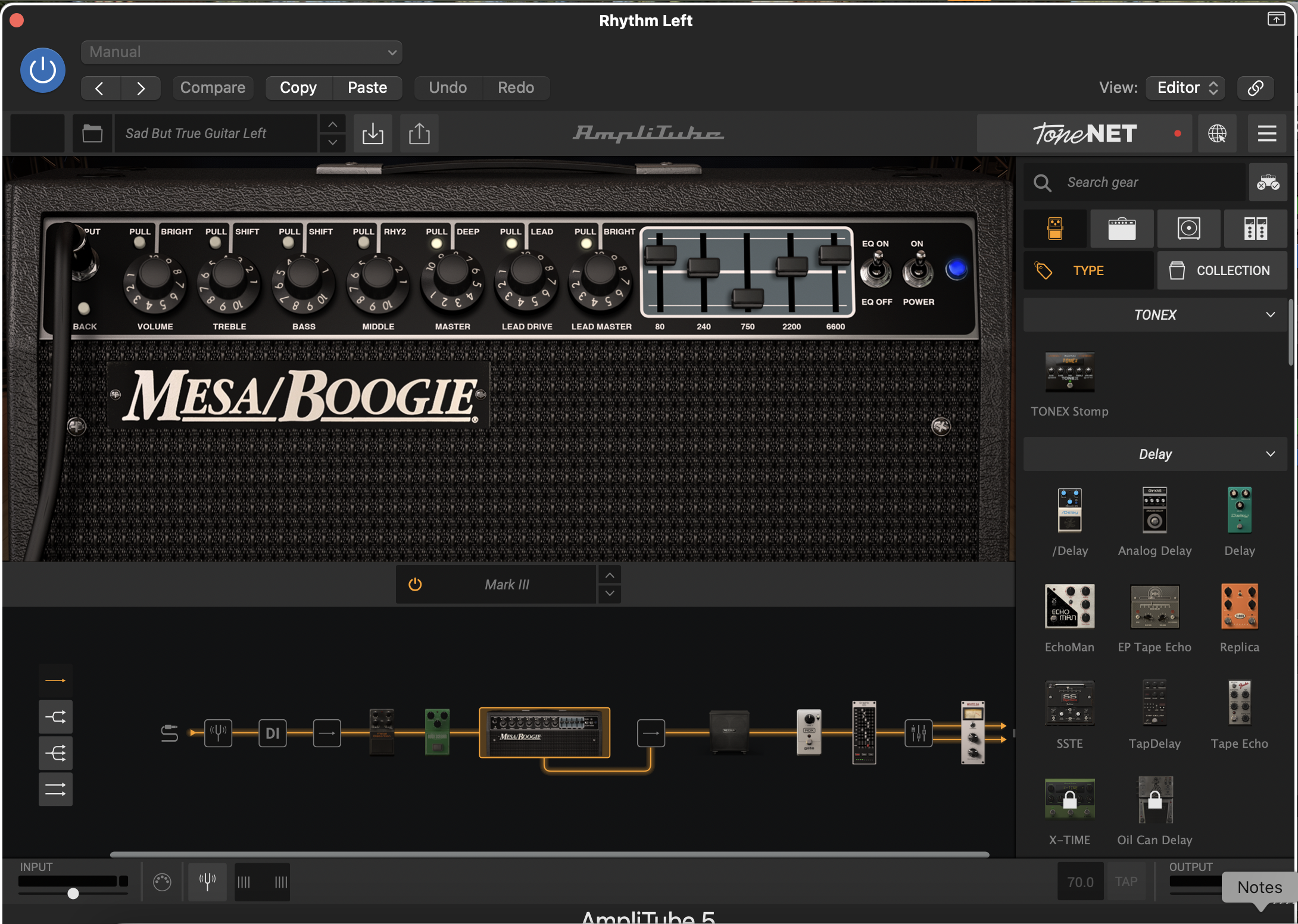Screen dimensions: 1298x924
Task: Switch to COLLECTION sorting tab
Action: pyautogui.click(x=1222, y=270)
